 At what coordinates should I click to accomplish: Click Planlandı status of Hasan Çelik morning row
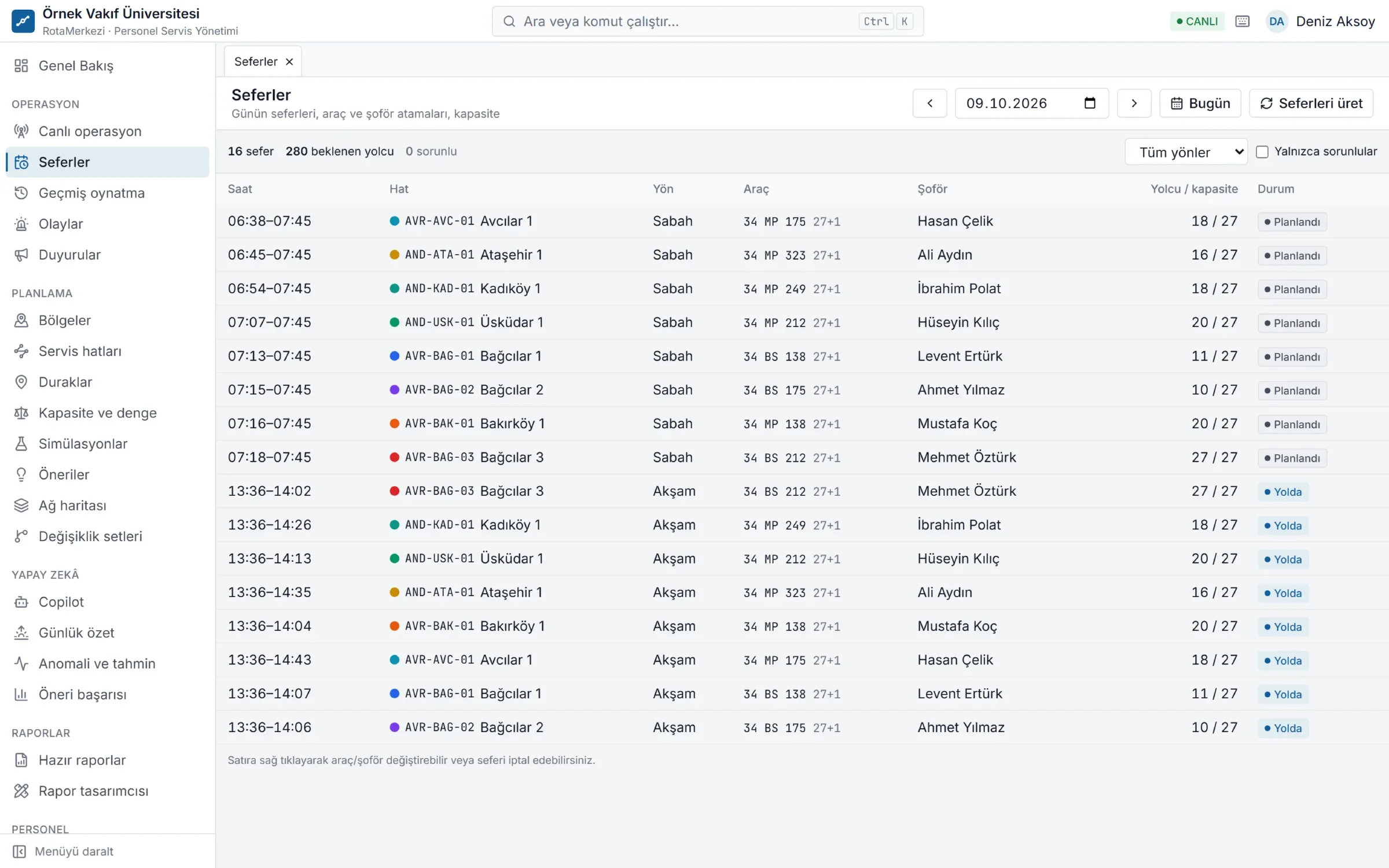click(1292, 222)
